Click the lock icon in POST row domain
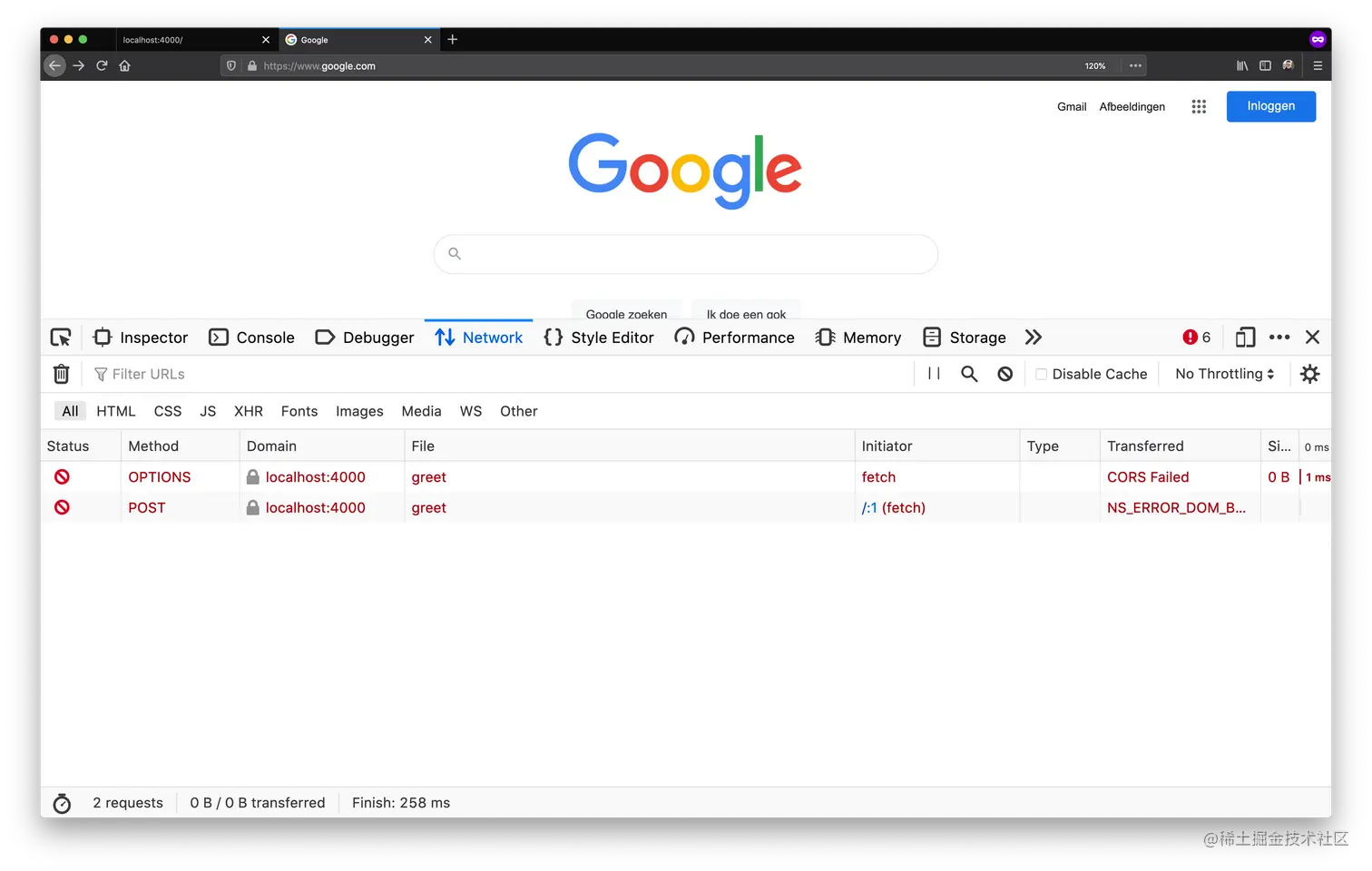This screenshot has height=871, width=1372. [x=253, y=507]
